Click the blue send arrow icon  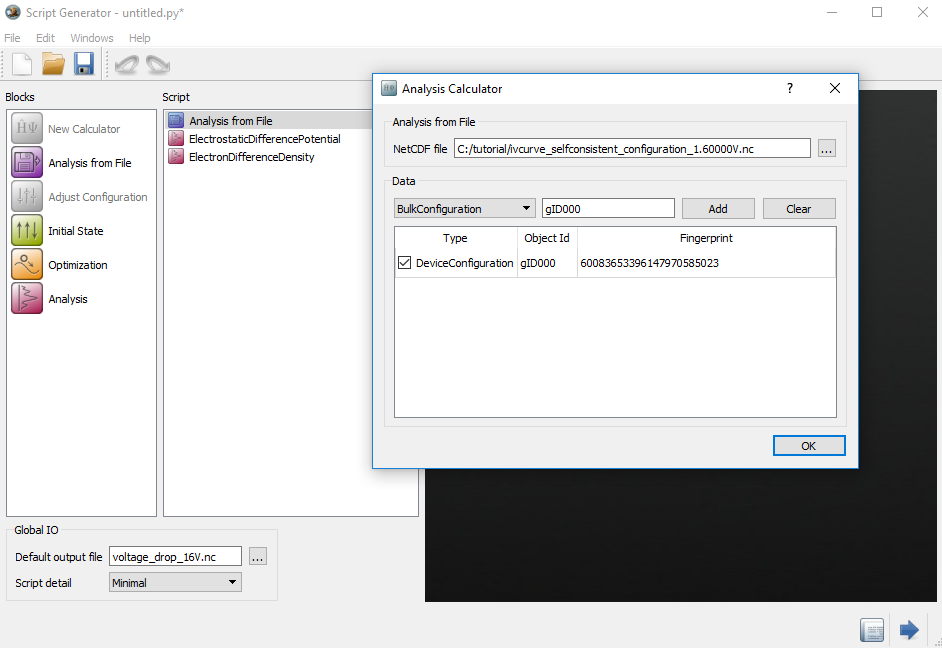[909, 630]
